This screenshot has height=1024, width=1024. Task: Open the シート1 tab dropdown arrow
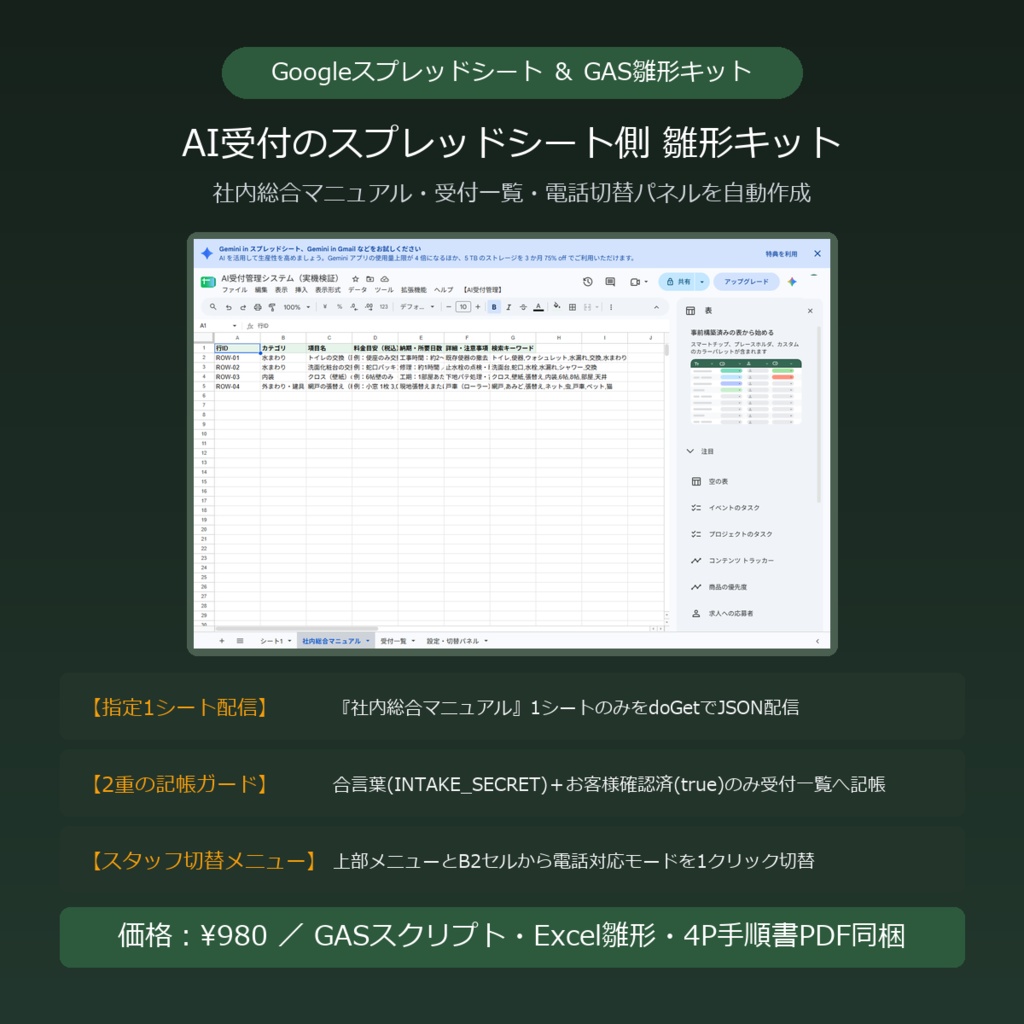289,641
